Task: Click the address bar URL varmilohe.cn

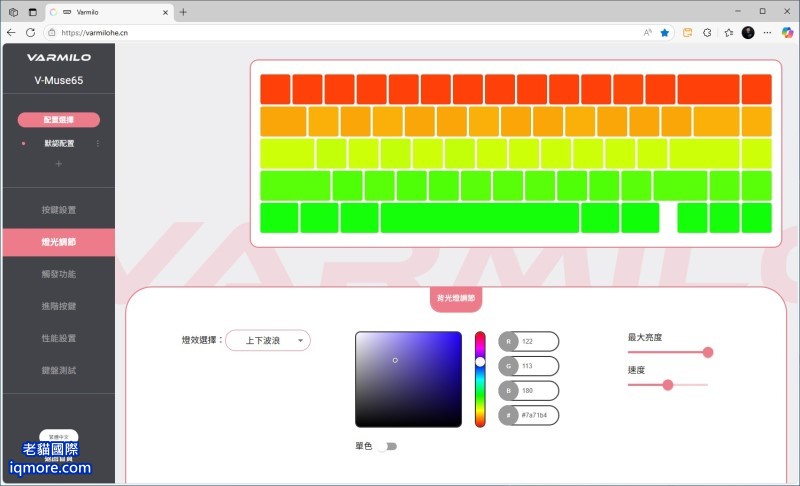Action: coord(94,33)
